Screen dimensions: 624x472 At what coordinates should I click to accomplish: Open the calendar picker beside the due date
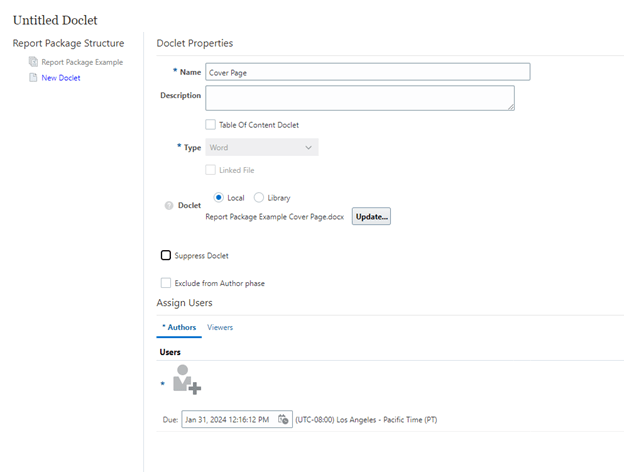click(283, 419)
